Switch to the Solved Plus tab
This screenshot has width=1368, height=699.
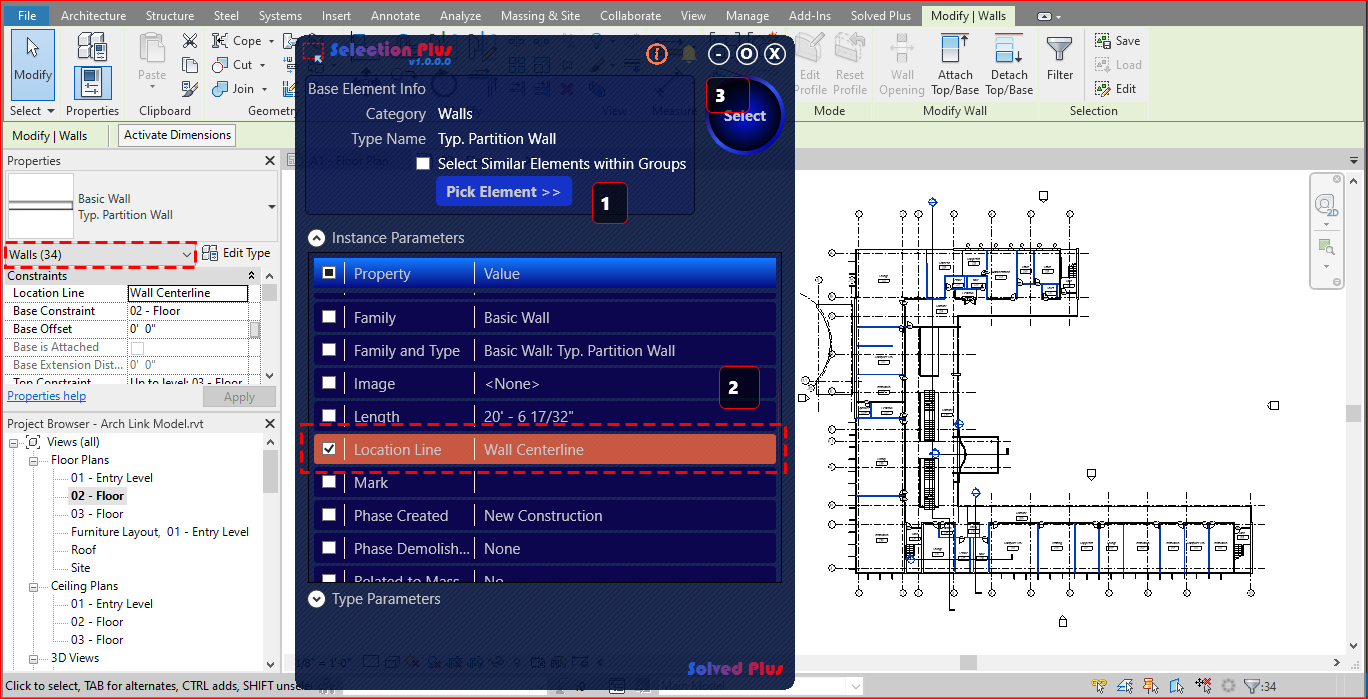881,16
